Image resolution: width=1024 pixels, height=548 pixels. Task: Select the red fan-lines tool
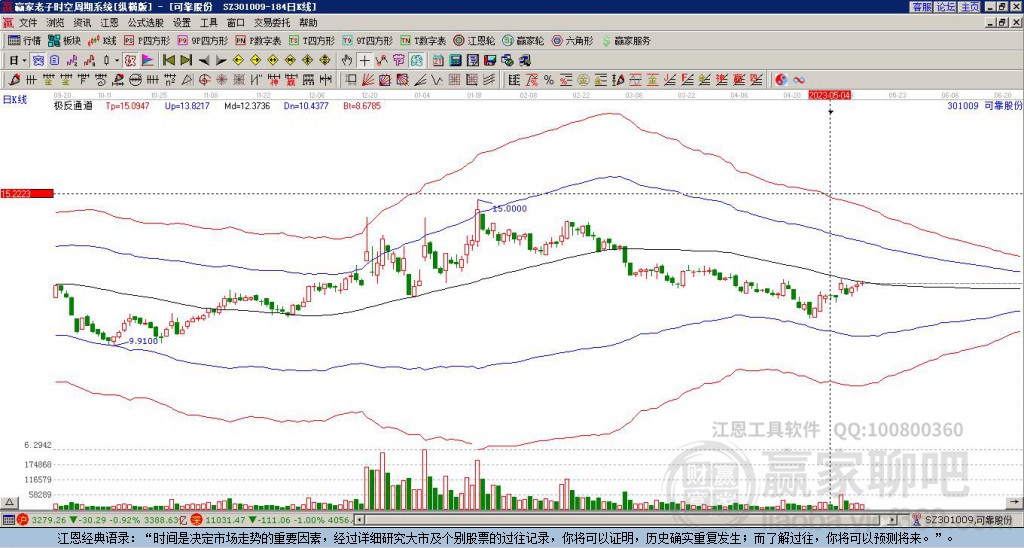point(368,80)
